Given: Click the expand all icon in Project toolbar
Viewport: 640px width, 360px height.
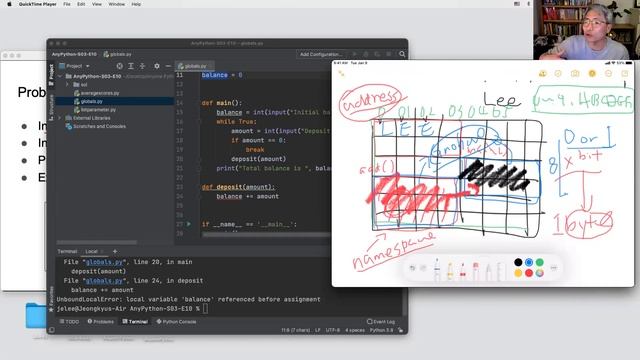Looking at the screenshot, I should click(x=131, y=66).
